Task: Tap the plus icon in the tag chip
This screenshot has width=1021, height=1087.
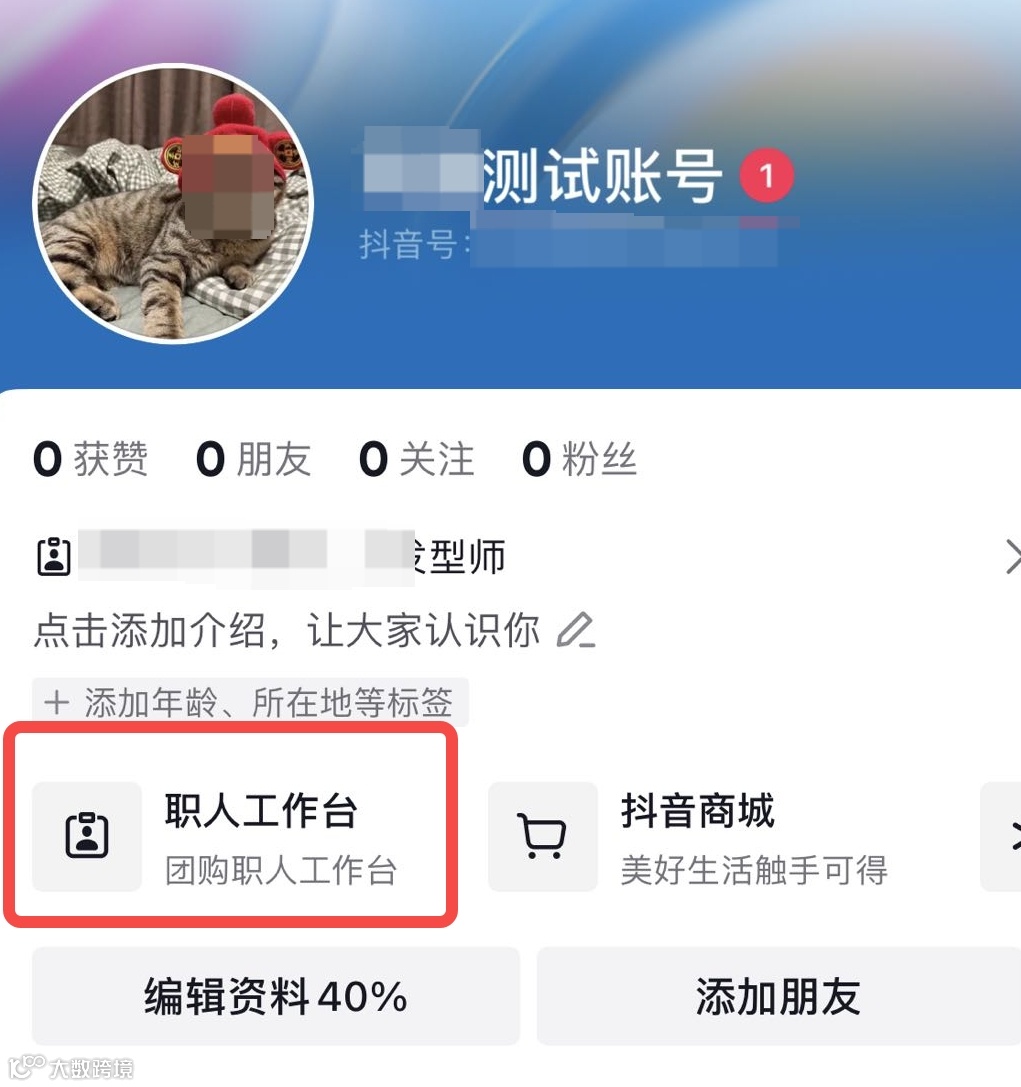Action: pyautogui.click(x=57, y=703)
